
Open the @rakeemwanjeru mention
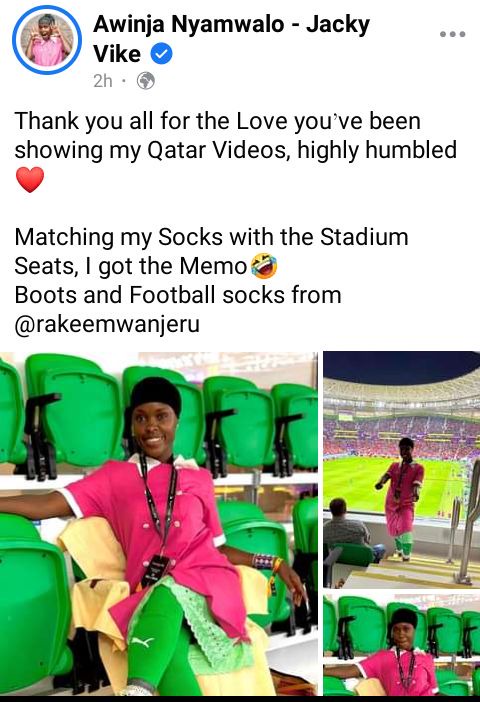pyautogui.click(x=107, y=324)
